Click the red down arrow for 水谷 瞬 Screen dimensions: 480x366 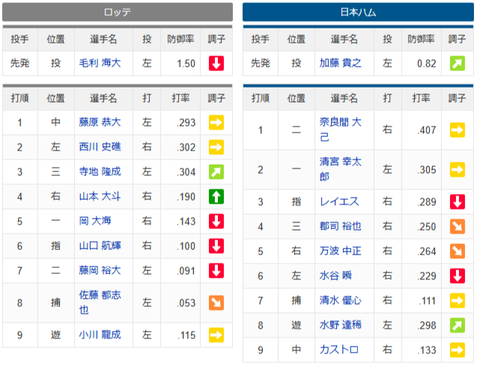tap(457, 276)
